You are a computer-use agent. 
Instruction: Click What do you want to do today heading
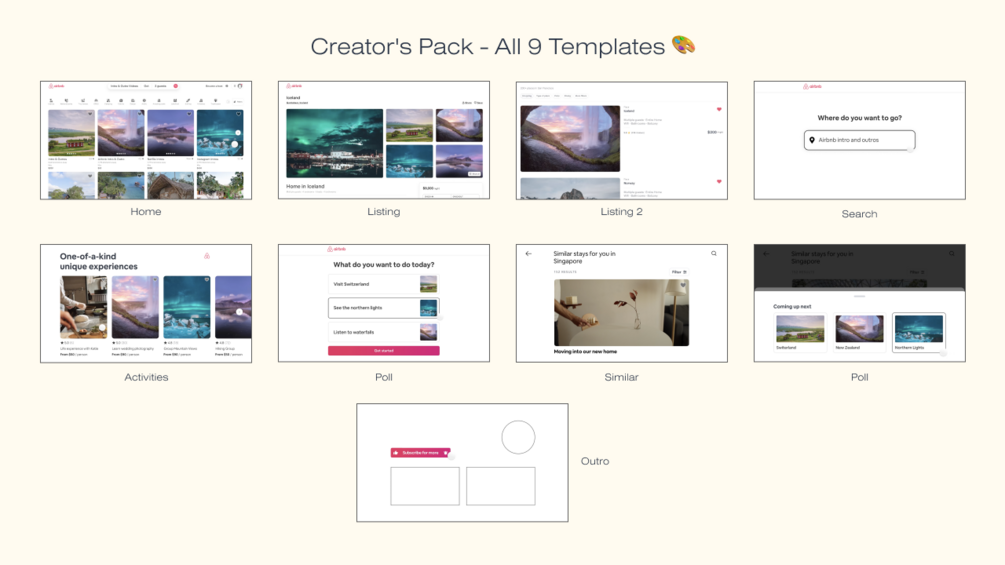(x=384, y=265)
